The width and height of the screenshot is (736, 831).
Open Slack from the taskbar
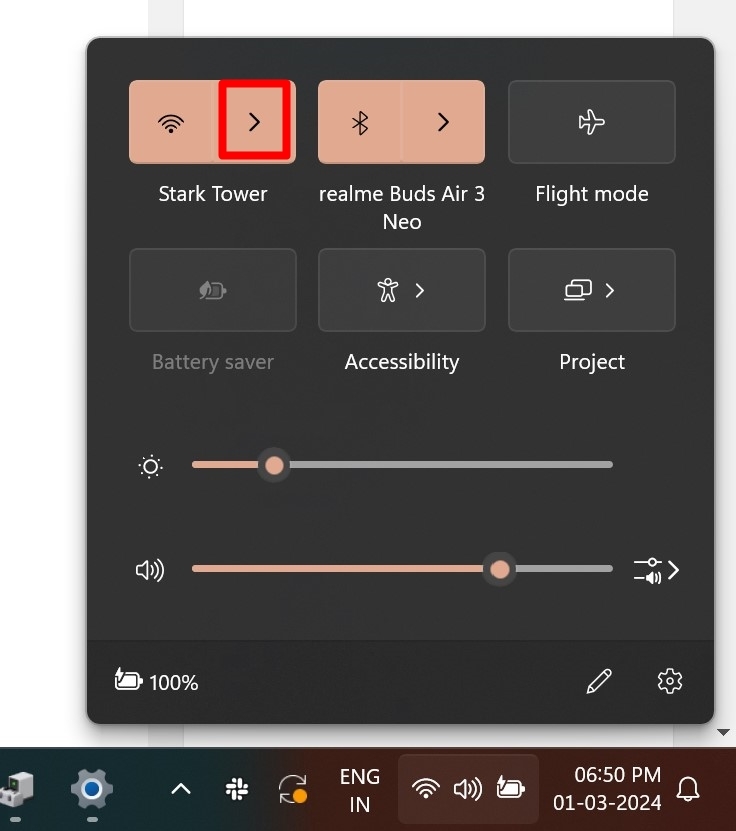coord(237,789)
